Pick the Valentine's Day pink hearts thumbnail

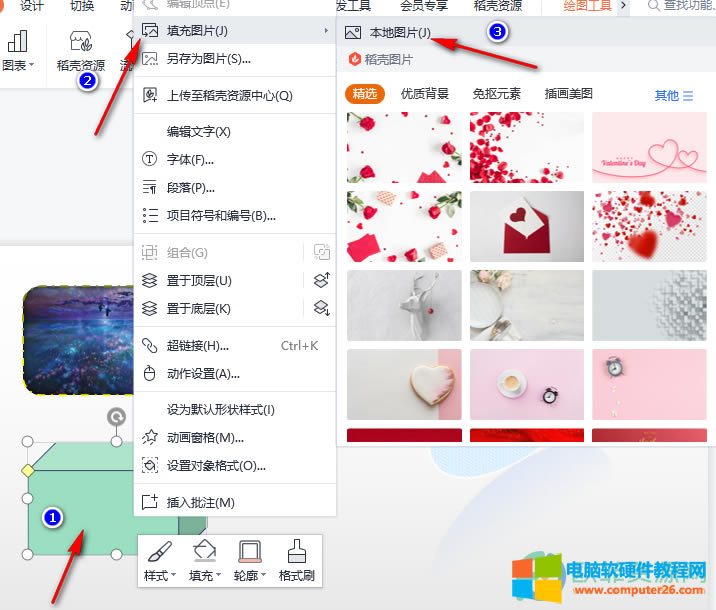click(649, 148)
